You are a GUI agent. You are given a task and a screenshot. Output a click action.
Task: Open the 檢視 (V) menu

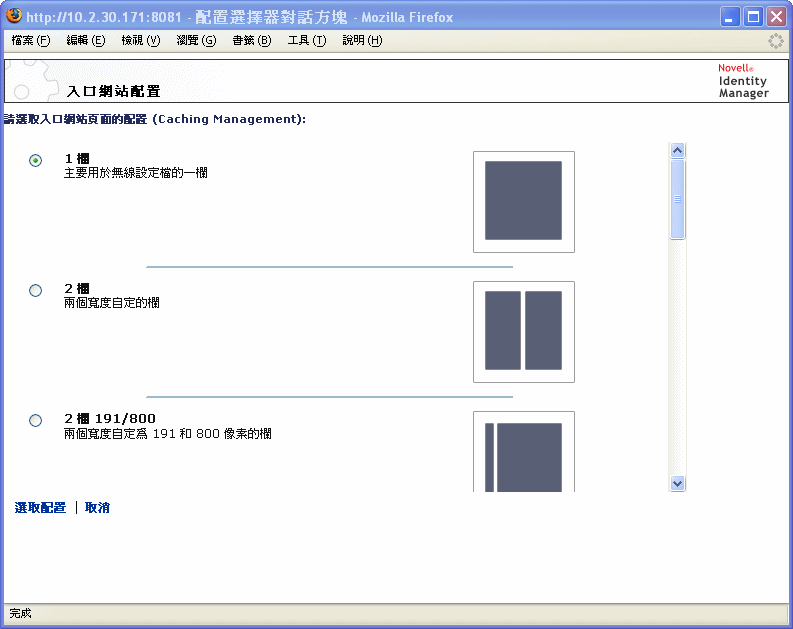141,40
